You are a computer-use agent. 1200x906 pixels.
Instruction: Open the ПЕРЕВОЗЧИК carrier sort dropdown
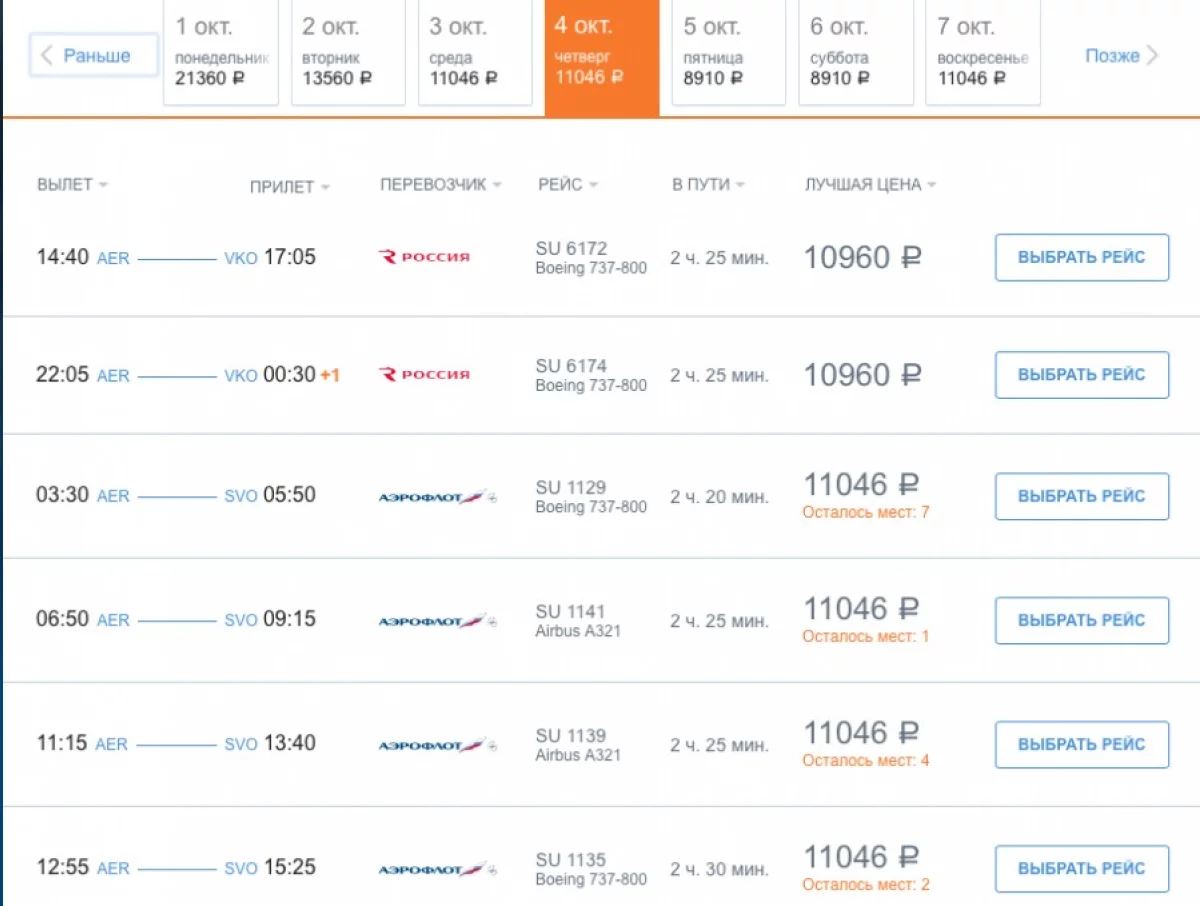440,185
